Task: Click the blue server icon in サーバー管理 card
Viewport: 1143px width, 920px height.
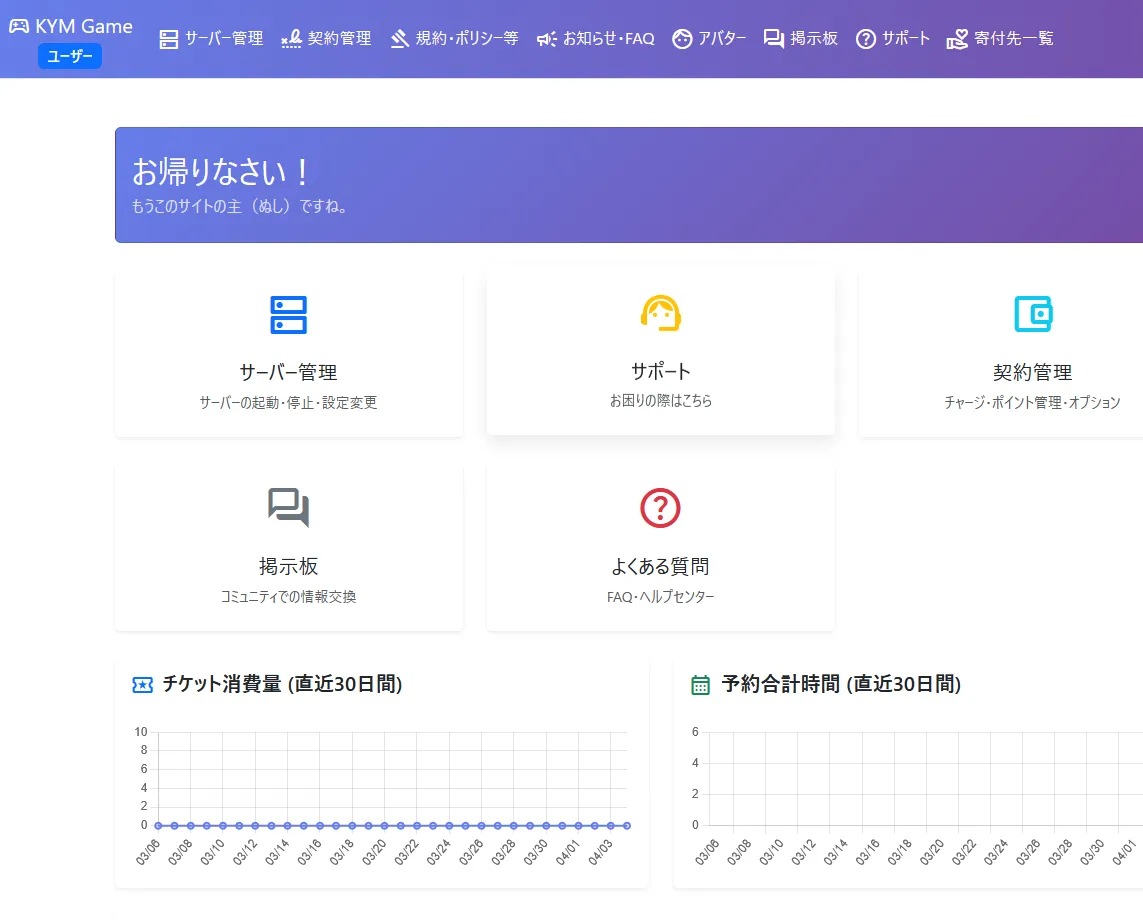Action: tap(288, 315)
